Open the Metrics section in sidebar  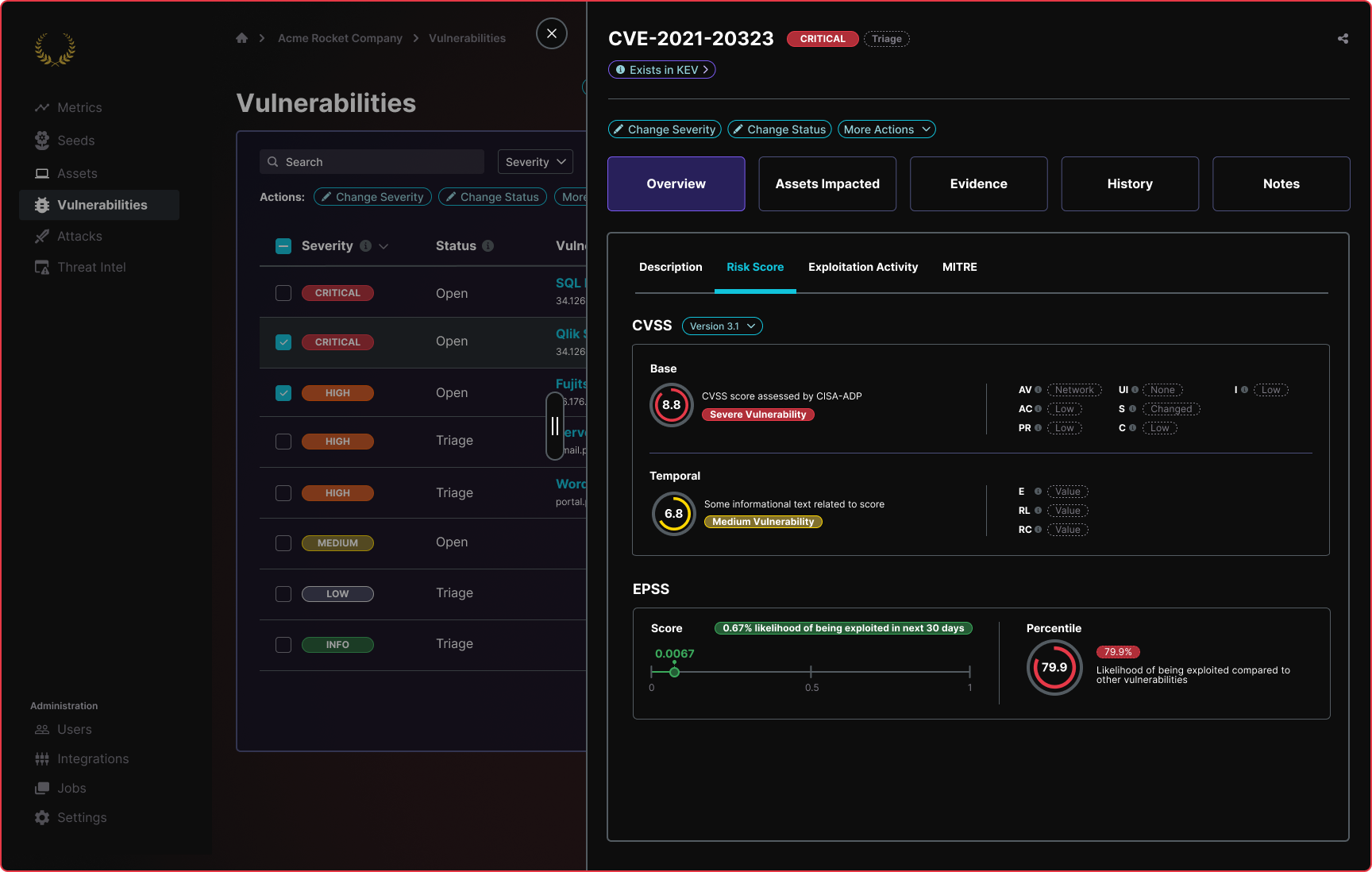click(79, 107)
